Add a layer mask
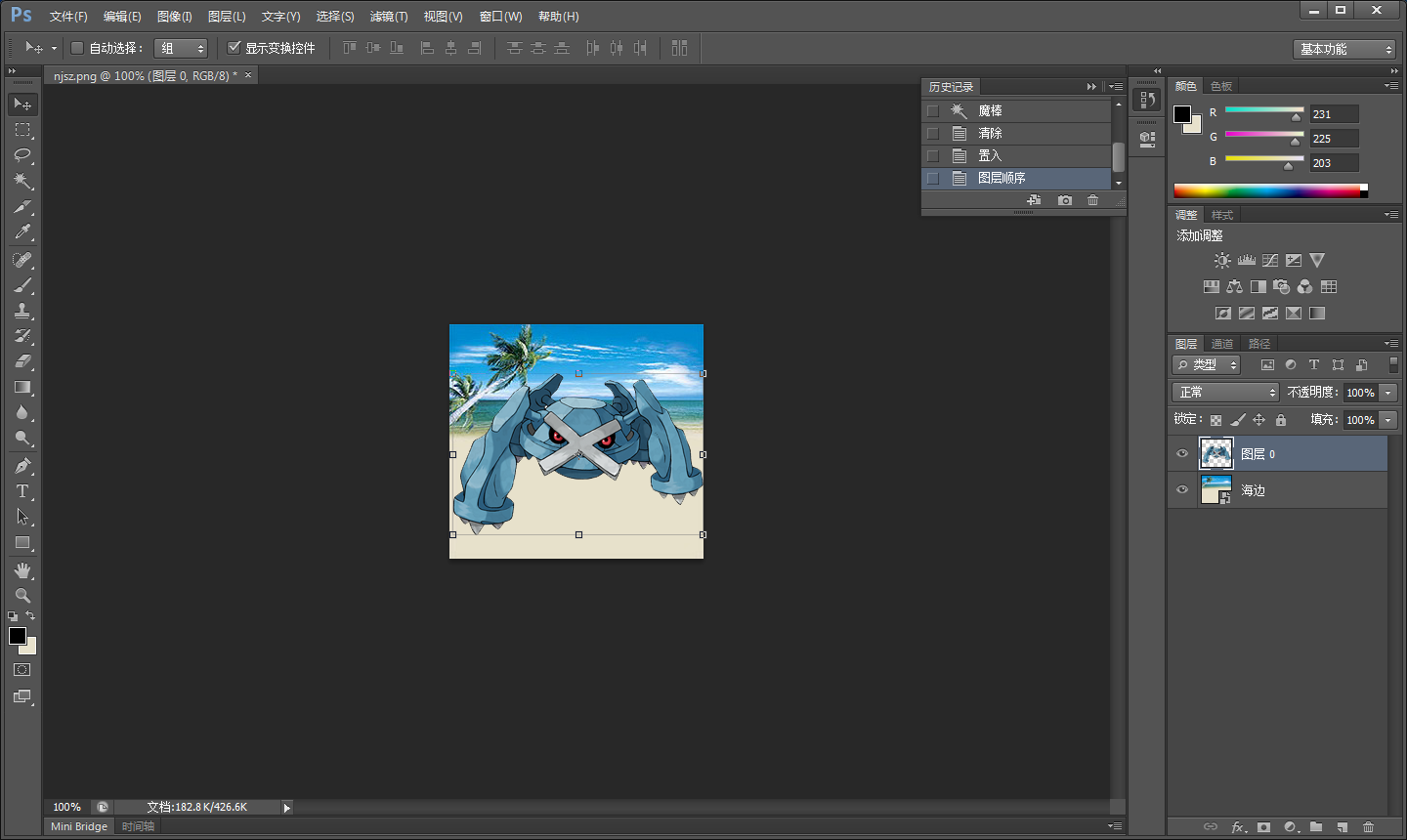 (x=1263, y=827)
